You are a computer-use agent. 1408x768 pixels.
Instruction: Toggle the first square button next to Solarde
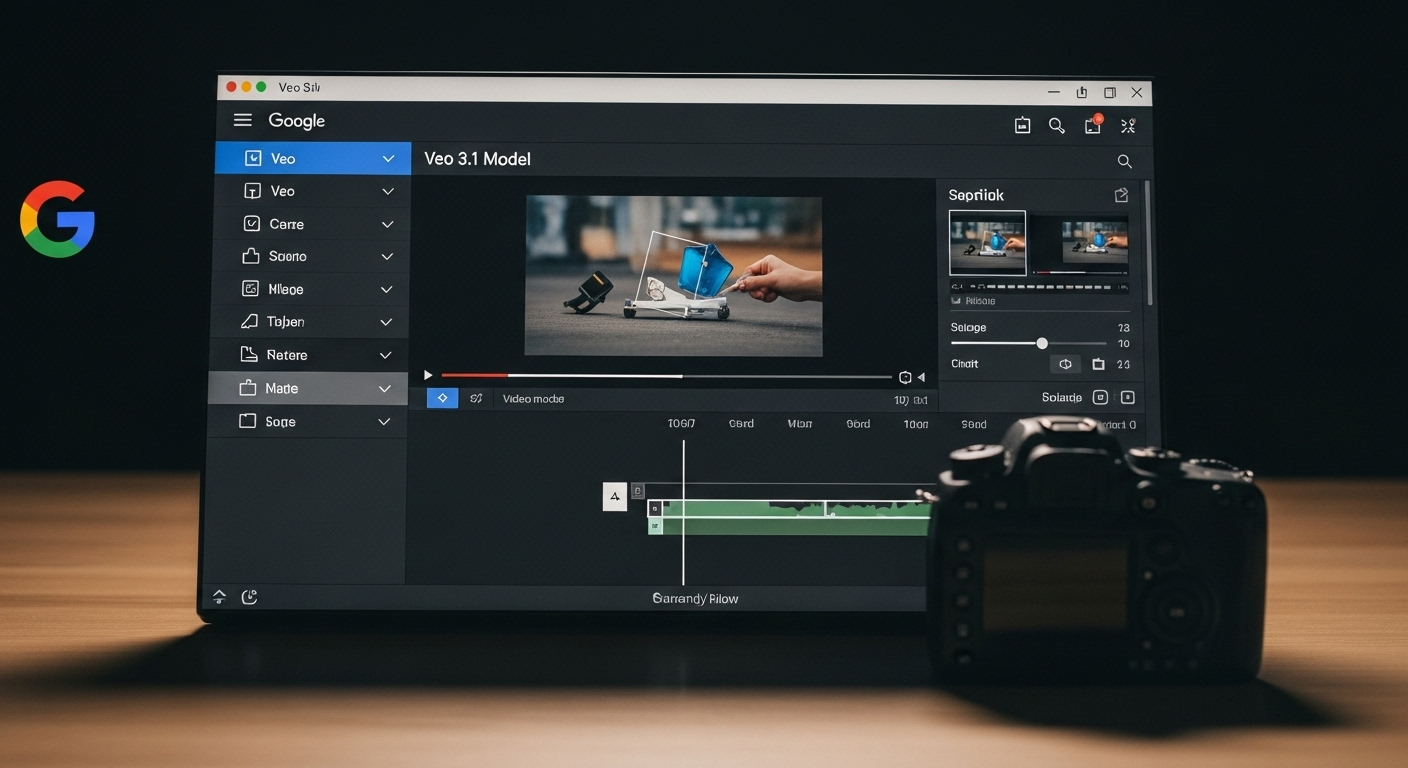point(1100,397)
